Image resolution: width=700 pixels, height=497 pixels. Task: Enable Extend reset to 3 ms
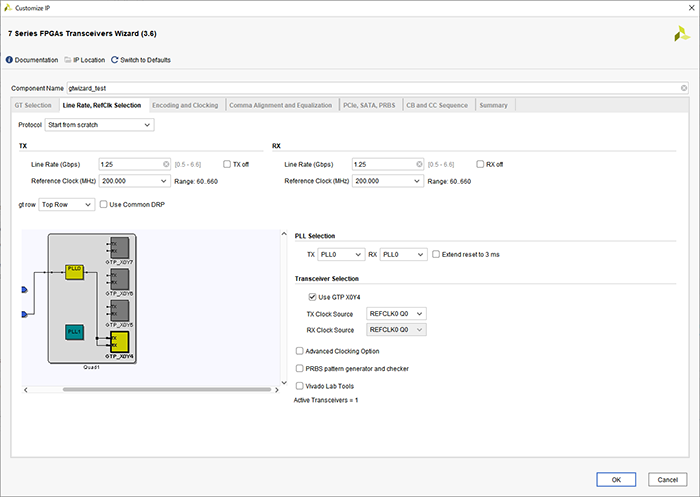[436, 254]
